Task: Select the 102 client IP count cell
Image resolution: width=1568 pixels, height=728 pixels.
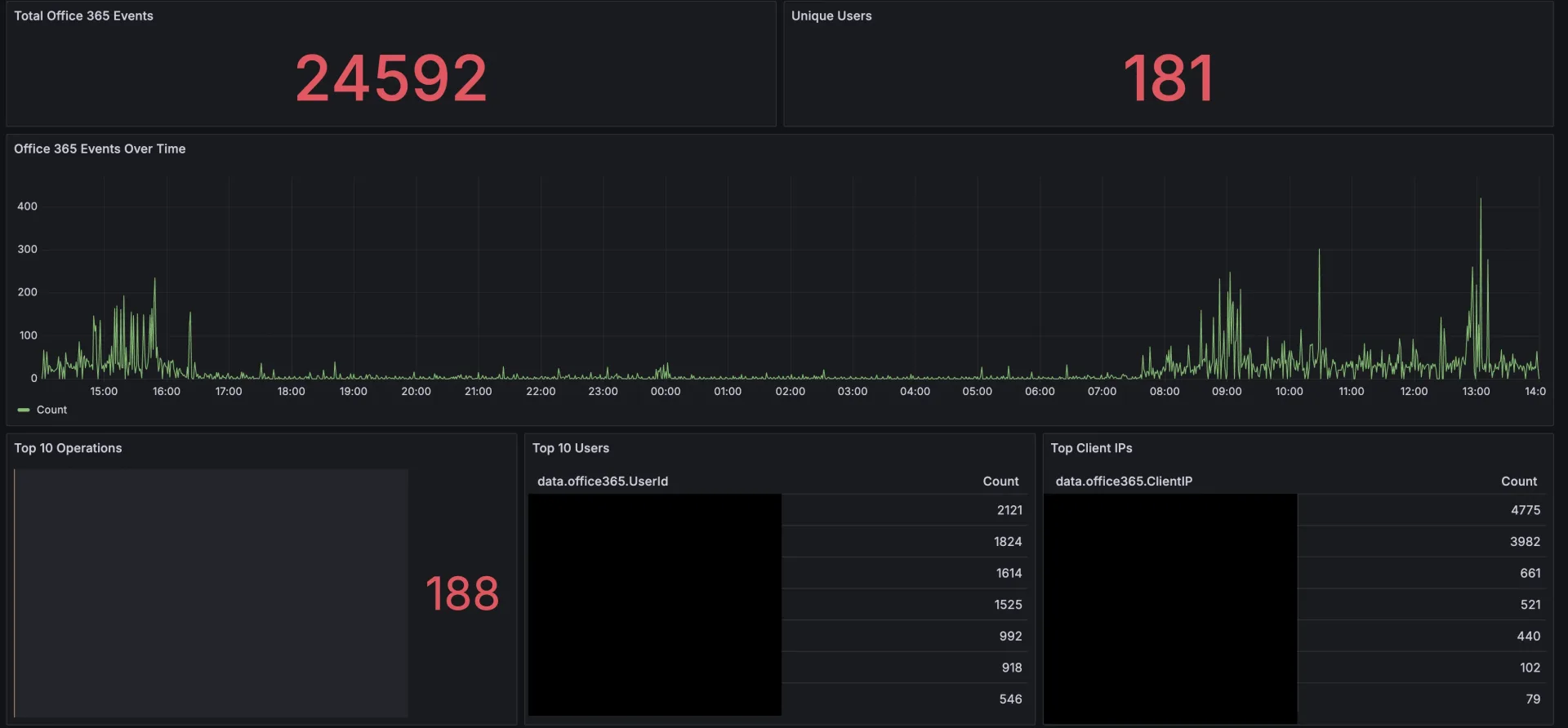Action: tap(1530, 668)
